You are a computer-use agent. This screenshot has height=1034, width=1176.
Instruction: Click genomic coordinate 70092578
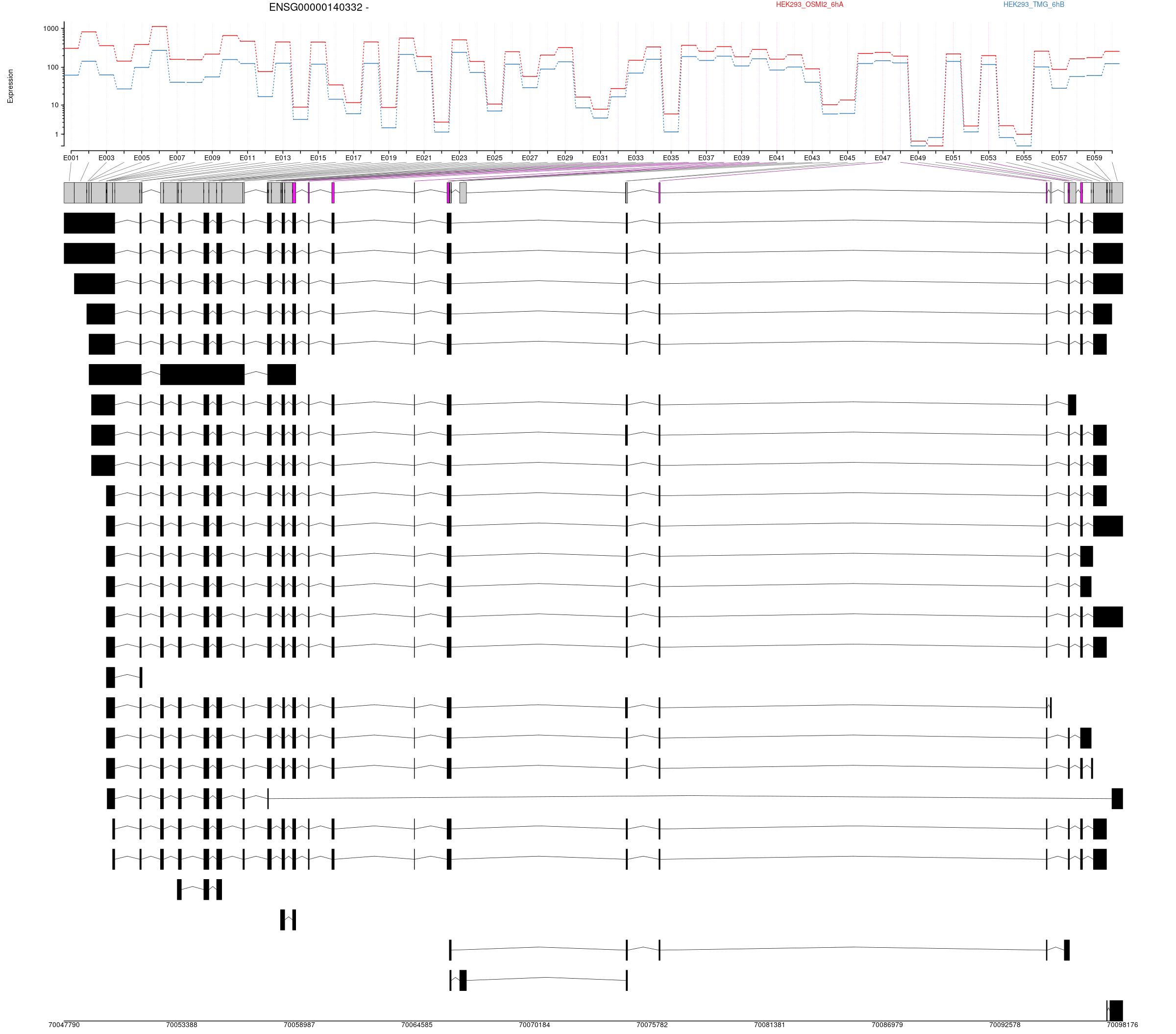tap(1005, 1025)
